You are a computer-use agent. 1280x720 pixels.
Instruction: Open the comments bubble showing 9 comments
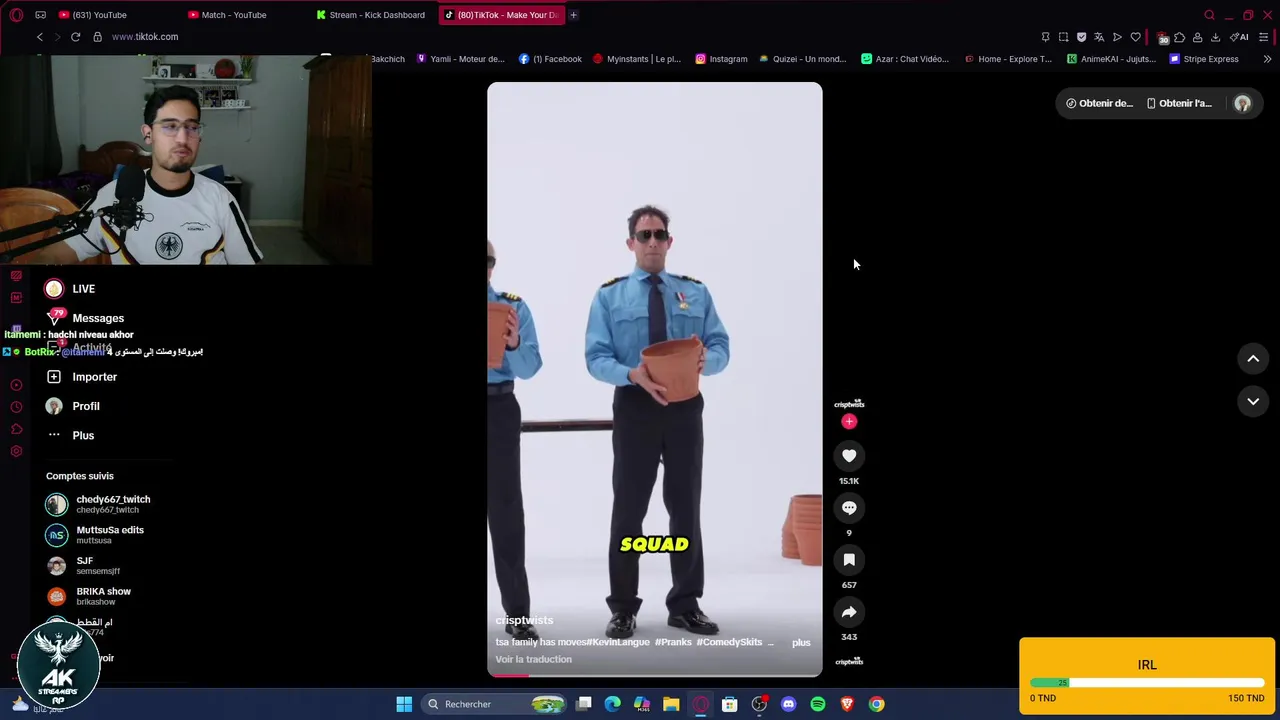click(849, 508)
